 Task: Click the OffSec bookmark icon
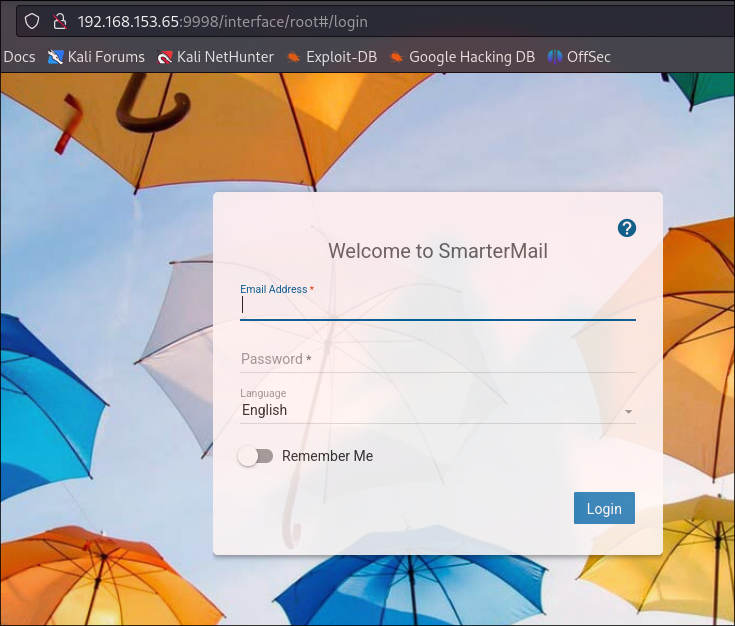[555, 57]
